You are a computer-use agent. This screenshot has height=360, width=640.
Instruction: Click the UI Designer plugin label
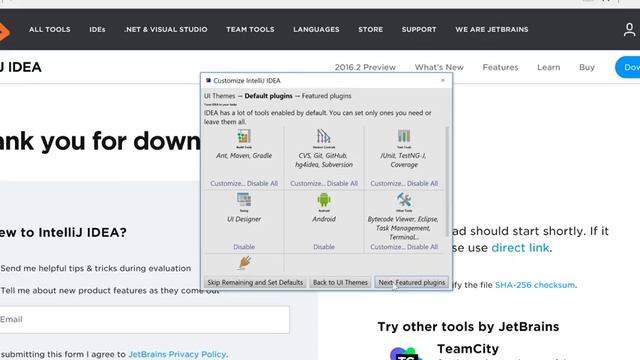(x=244, y=219)
